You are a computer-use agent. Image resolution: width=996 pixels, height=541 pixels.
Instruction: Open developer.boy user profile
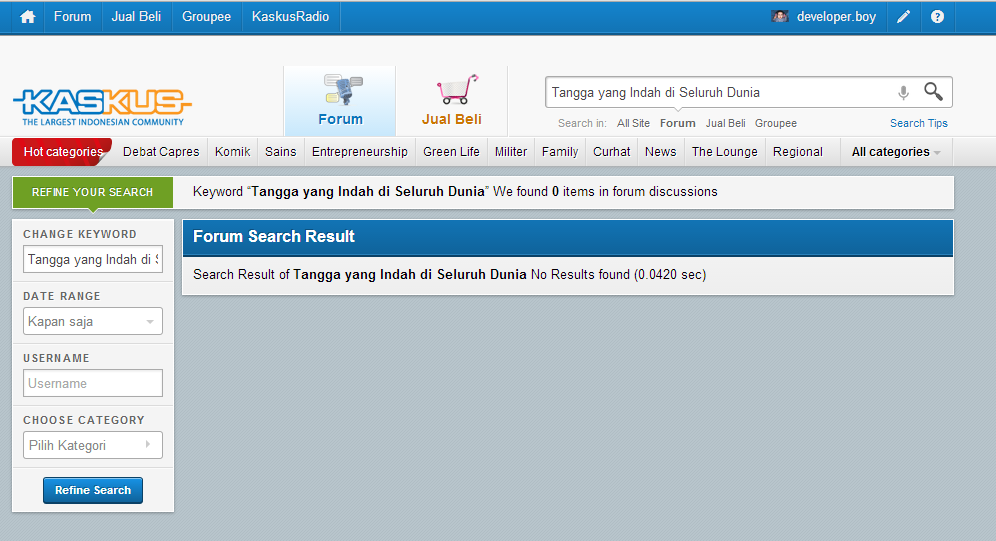point(836,17)
